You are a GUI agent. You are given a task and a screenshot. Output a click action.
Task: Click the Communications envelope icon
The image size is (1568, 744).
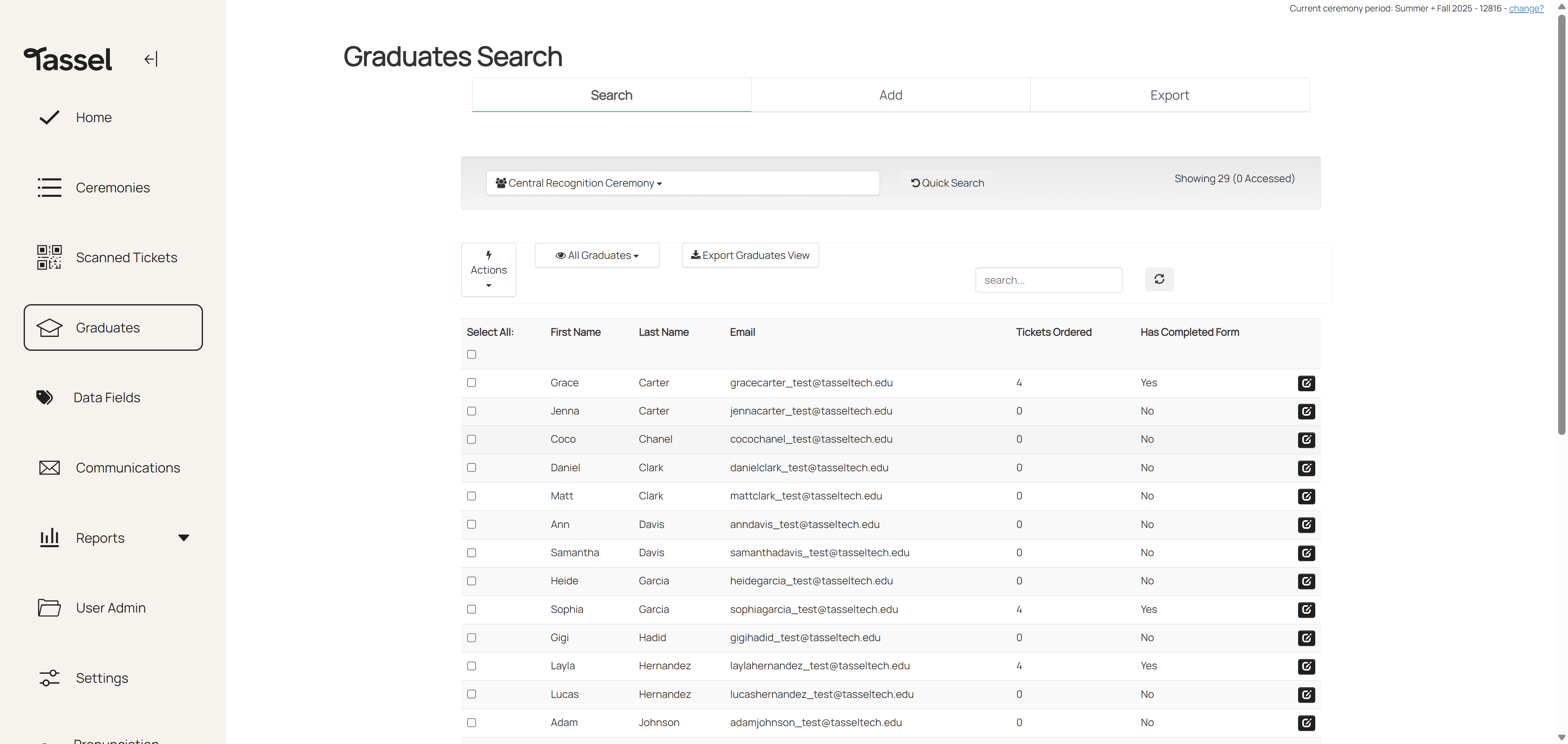click(49, 468)
